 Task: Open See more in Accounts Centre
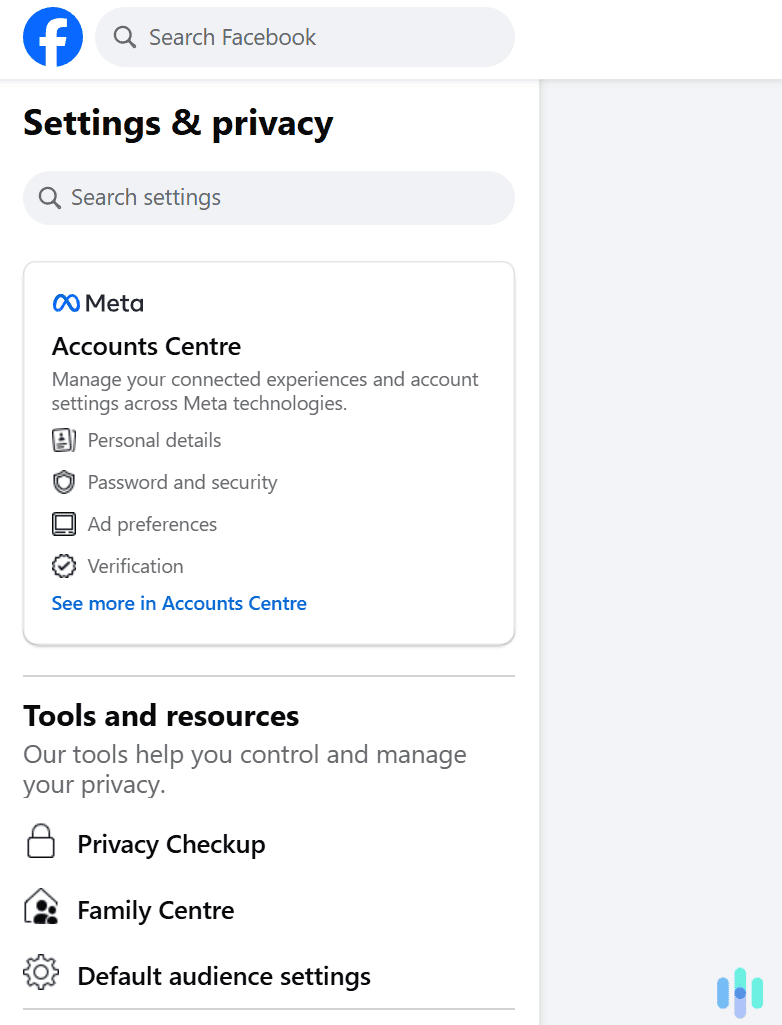[179, 603]
